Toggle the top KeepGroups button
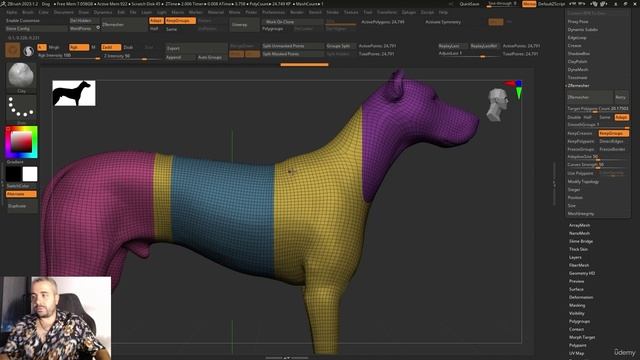Image resolution: width=640 pixels, height=360 pixels. click(x=180, y=21)
